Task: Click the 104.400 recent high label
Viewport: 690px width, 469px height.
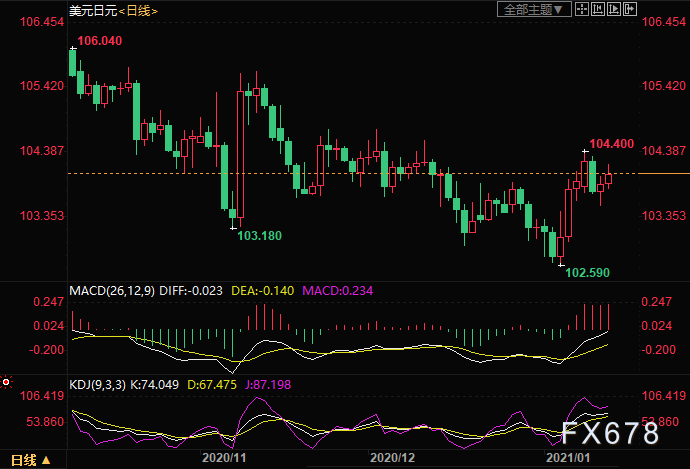Action: point(612,144)
